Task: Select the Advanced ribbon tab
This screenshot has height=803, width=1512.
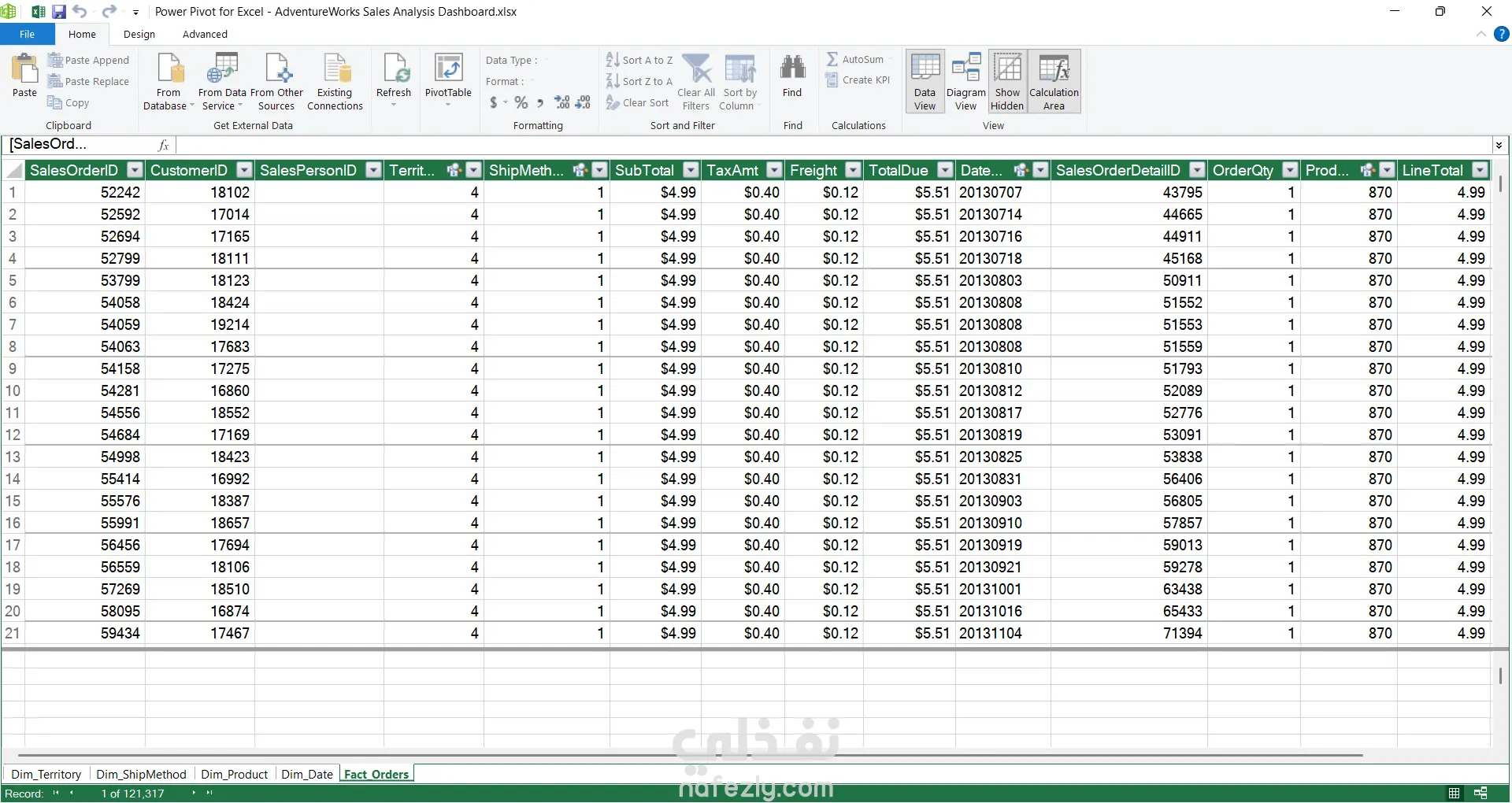Action: pyautogui.click(x=205, y=34)
